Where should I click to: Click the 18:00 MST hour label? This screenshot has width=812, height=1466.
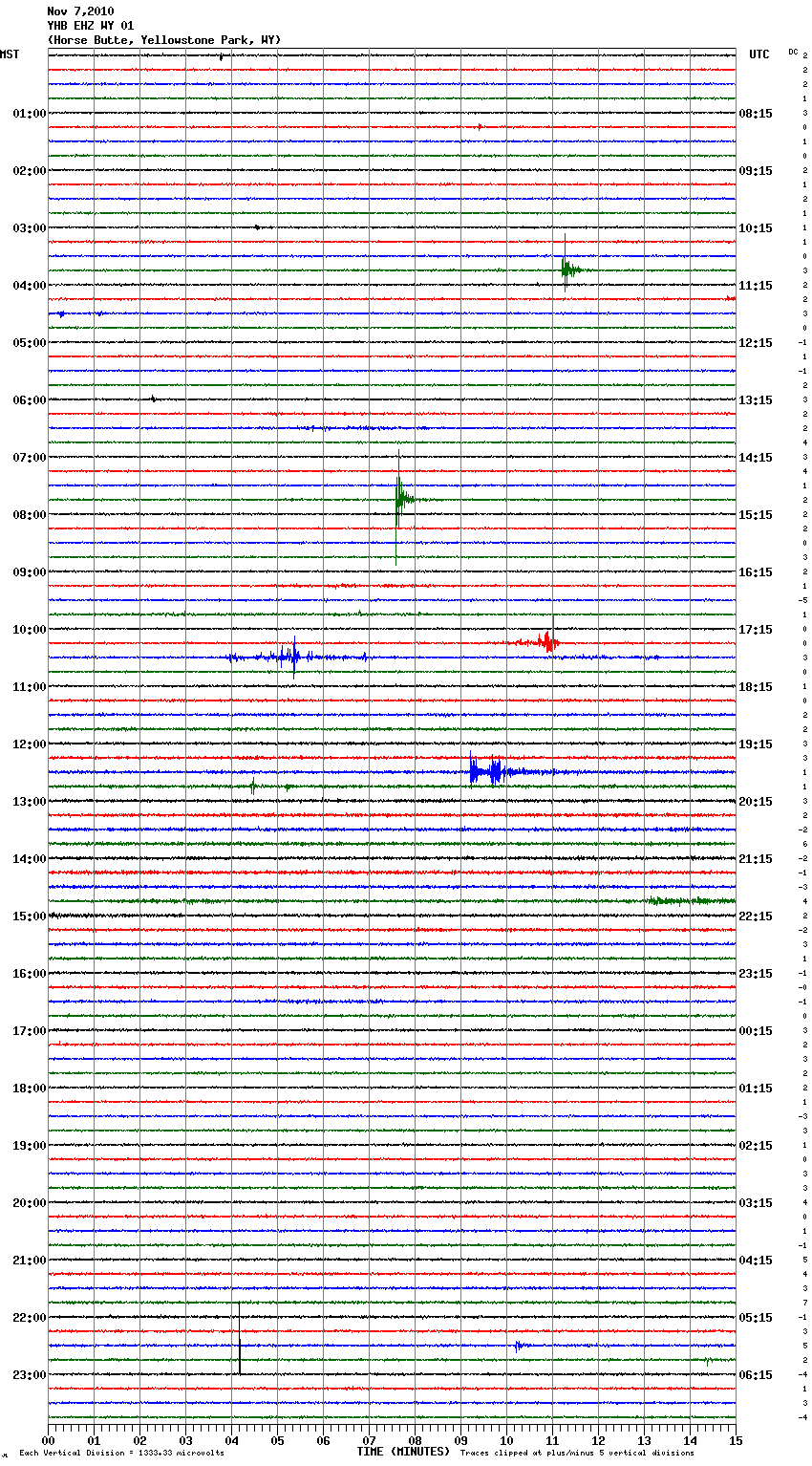click(30, 1089)
